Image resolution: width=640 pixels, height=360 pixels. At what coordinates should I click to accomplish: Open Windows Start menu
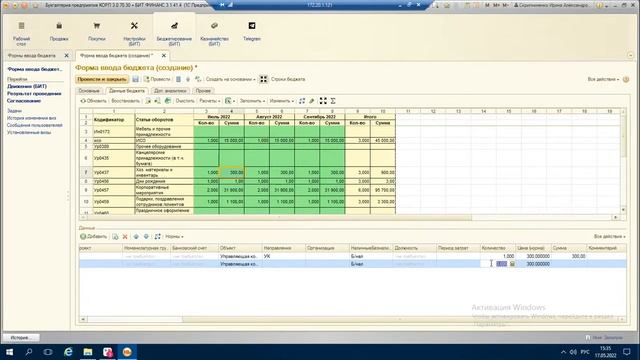9,352
